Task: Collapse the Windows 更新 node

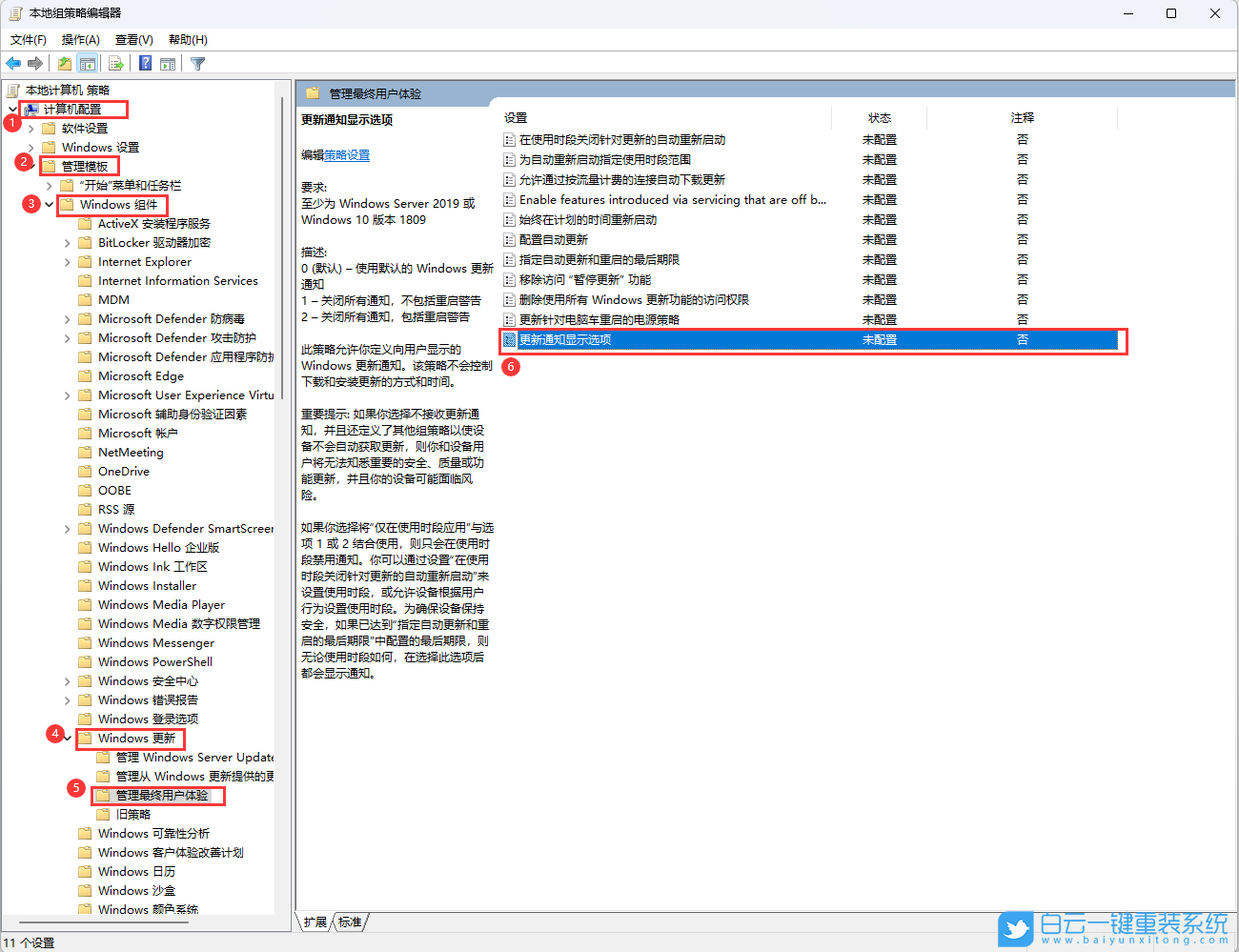Action: click(x=65, y=738)
